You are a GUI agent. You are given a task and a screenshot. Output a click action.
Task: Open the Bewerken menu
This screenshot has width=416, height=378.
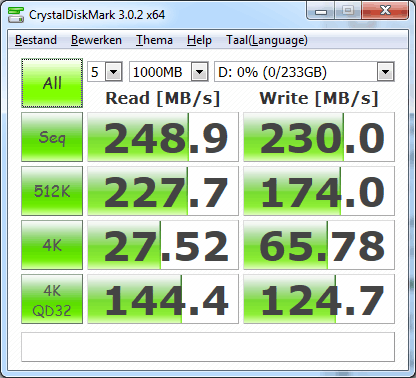(x=96, y=40)
